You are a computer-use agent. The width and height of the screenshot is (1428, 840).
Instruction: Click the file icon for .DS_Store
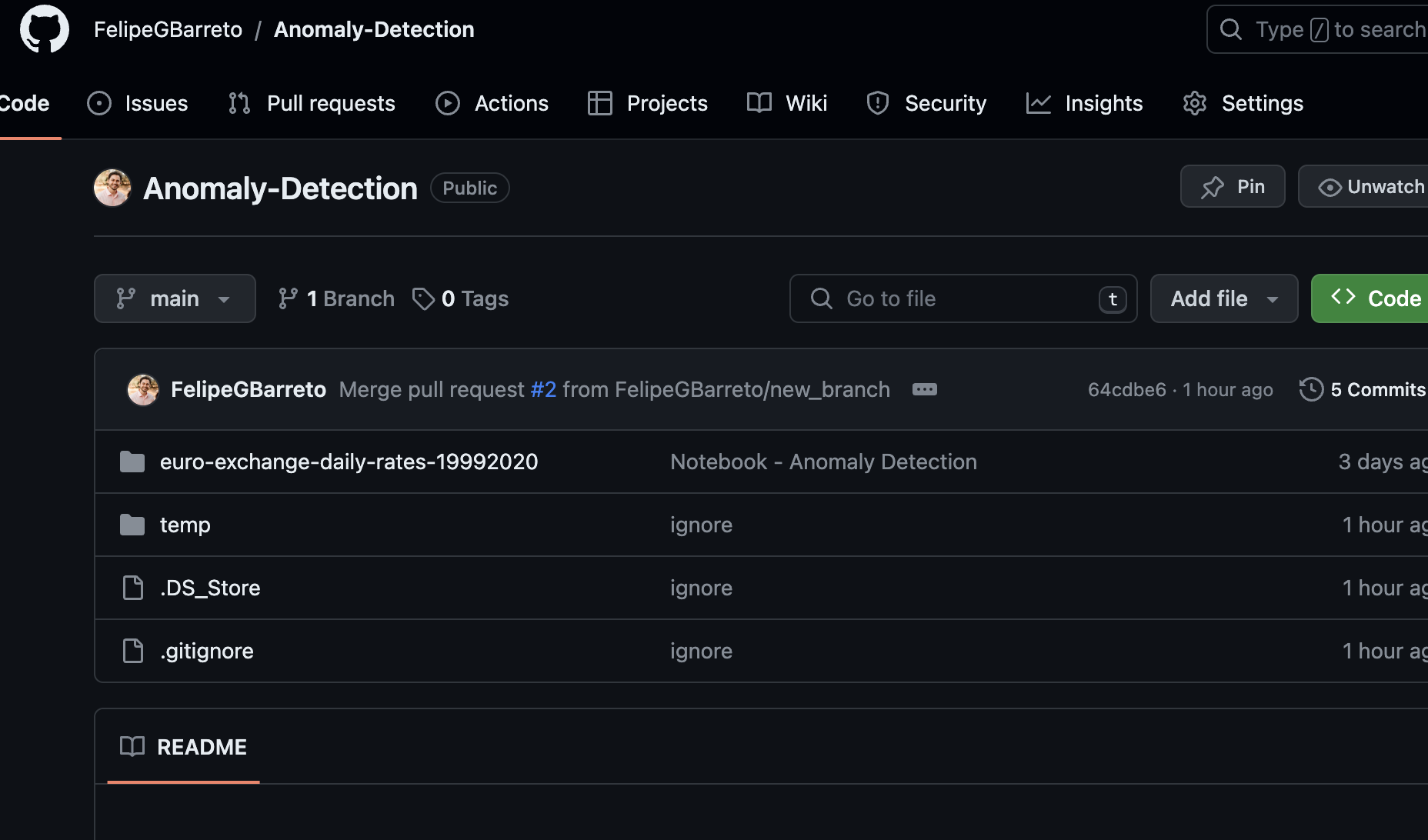coord(133,588)
